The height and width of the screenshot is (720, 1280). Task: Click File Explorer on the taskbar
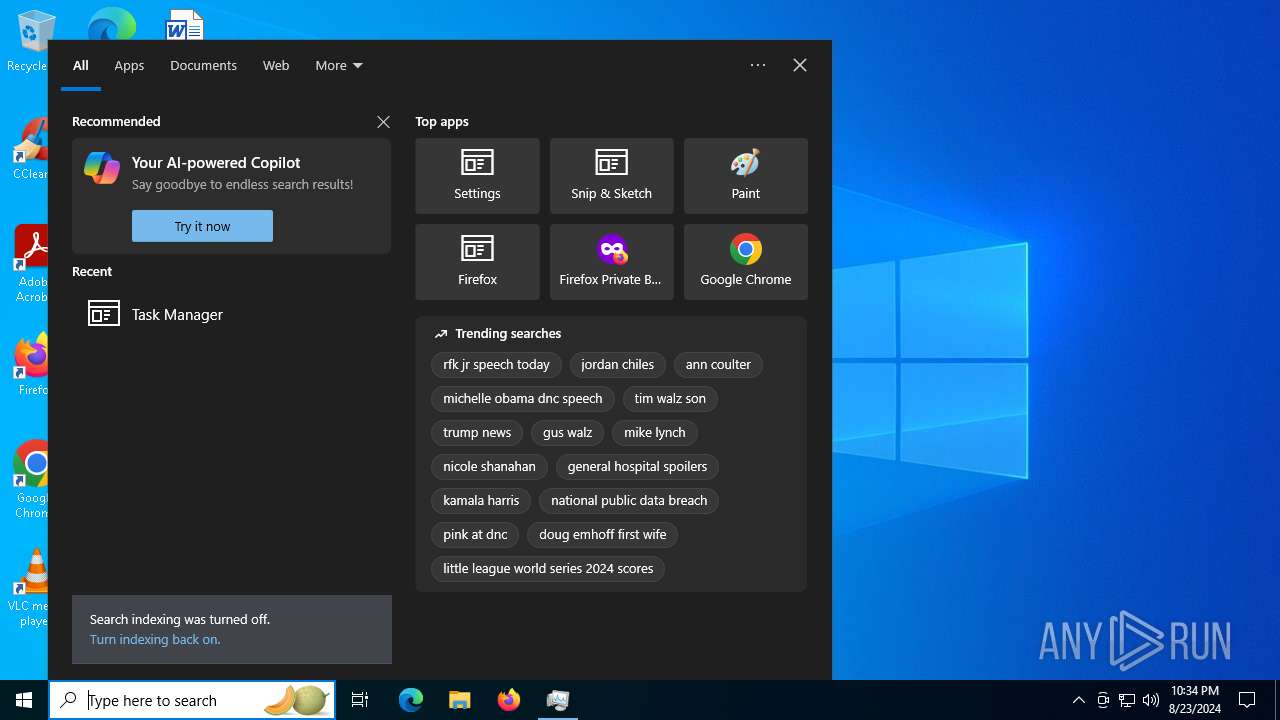tap(459, 700)
